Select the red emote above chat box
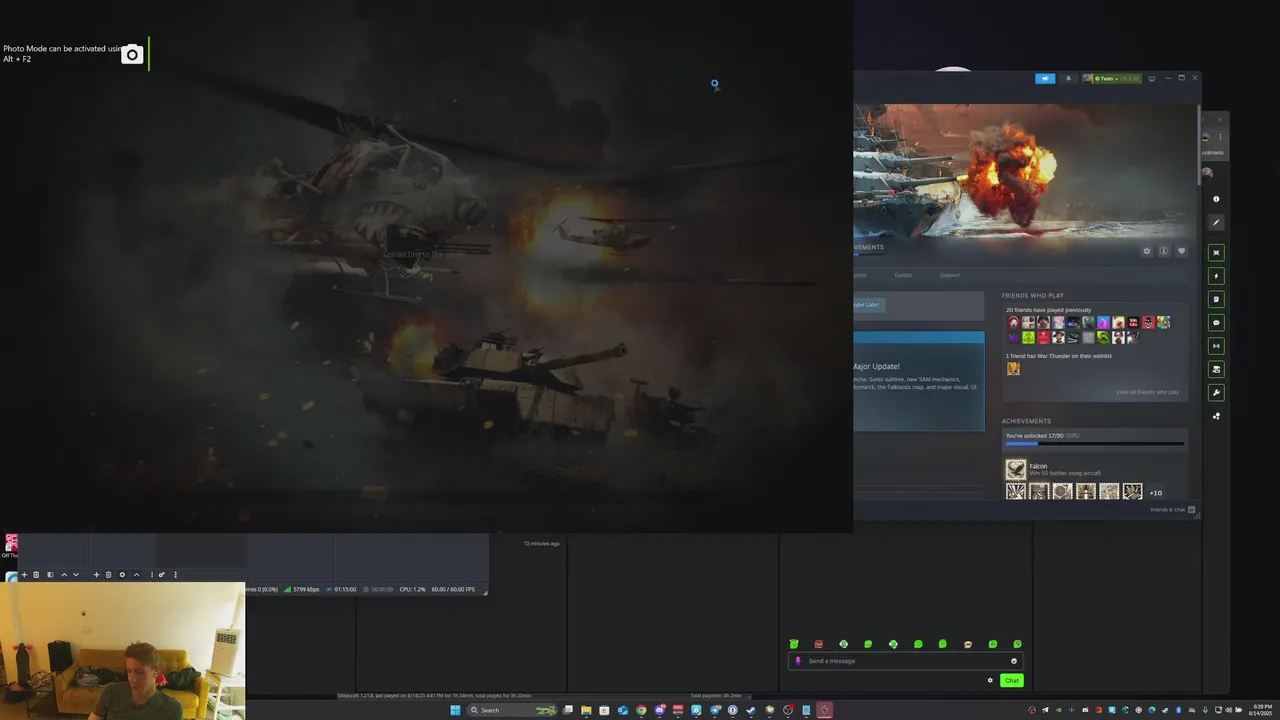Image resolution: width=1280 pixels, height=720 pixels. coord(818,644)
